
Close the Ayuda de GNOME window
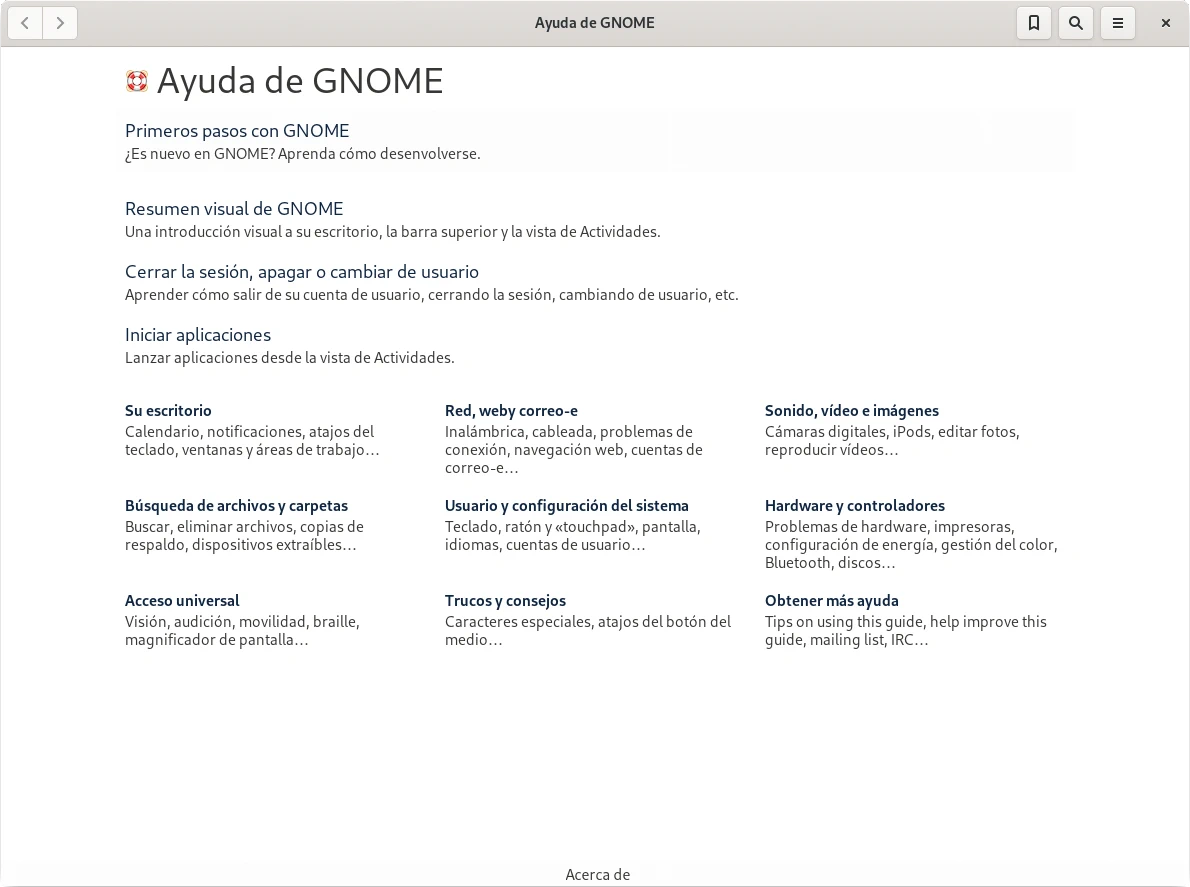click(1165, 23)
